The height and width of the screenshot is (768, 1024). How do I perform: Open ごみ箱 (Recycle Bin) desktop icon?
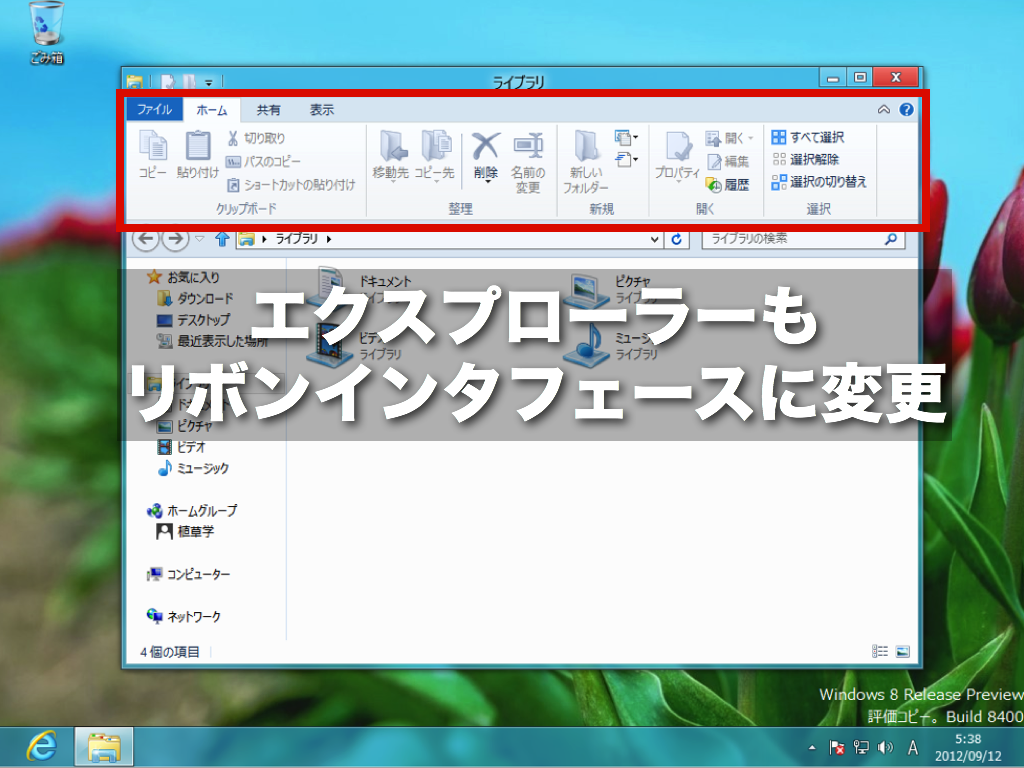(x=47, y=33)
